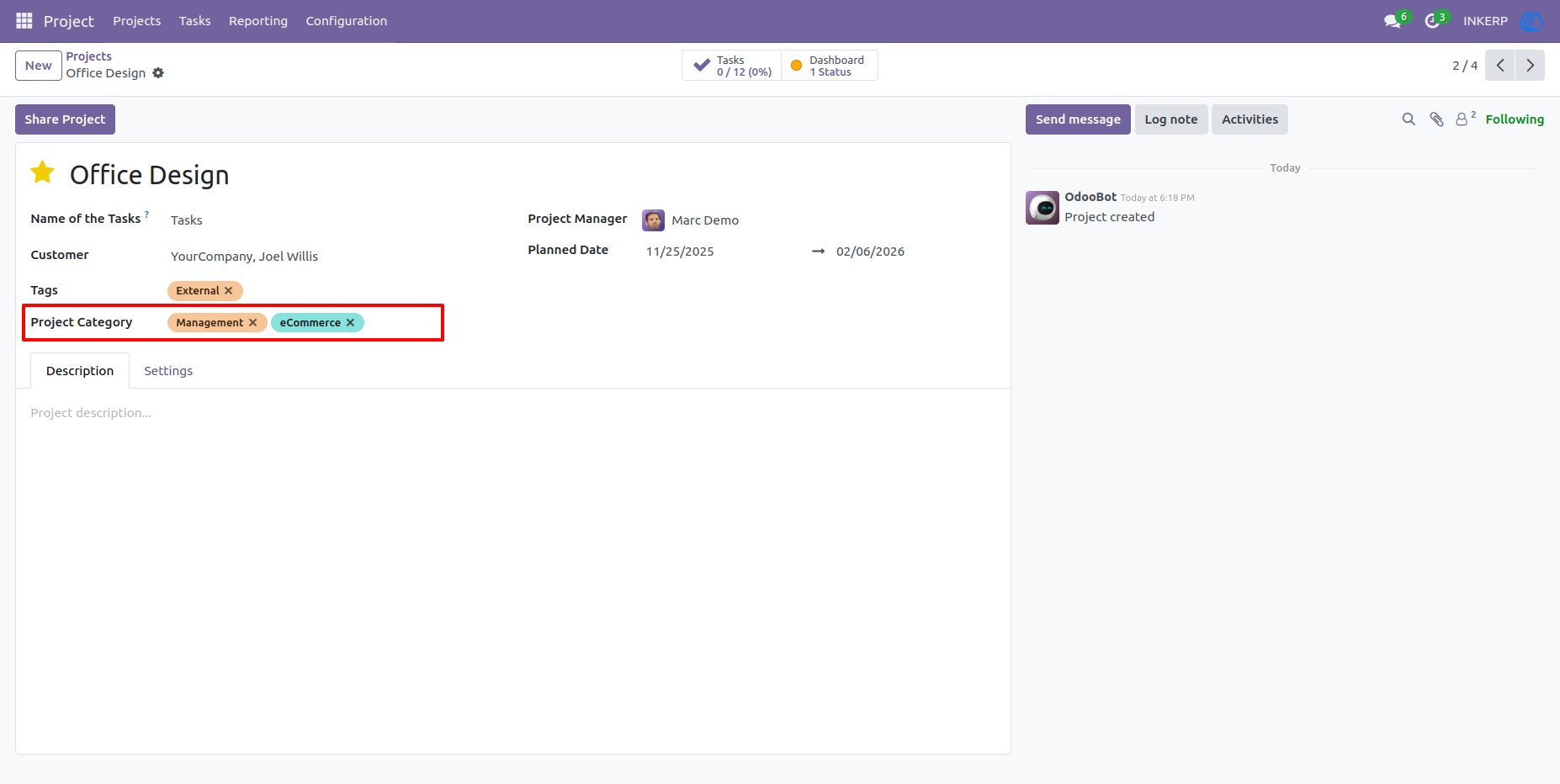Image resolution: width=1560 pixels, height=784 pixels.
Task: Open the Projects menu
Action: tap(137, 21)
